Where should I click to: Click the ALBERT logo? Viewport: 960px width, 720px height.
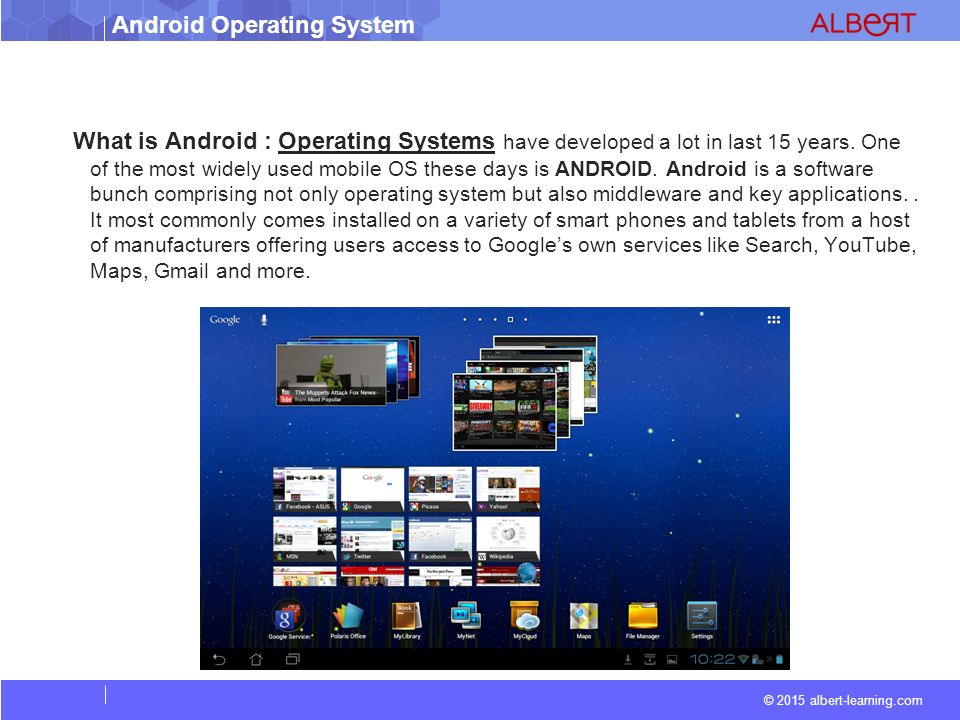click(863, 23)
